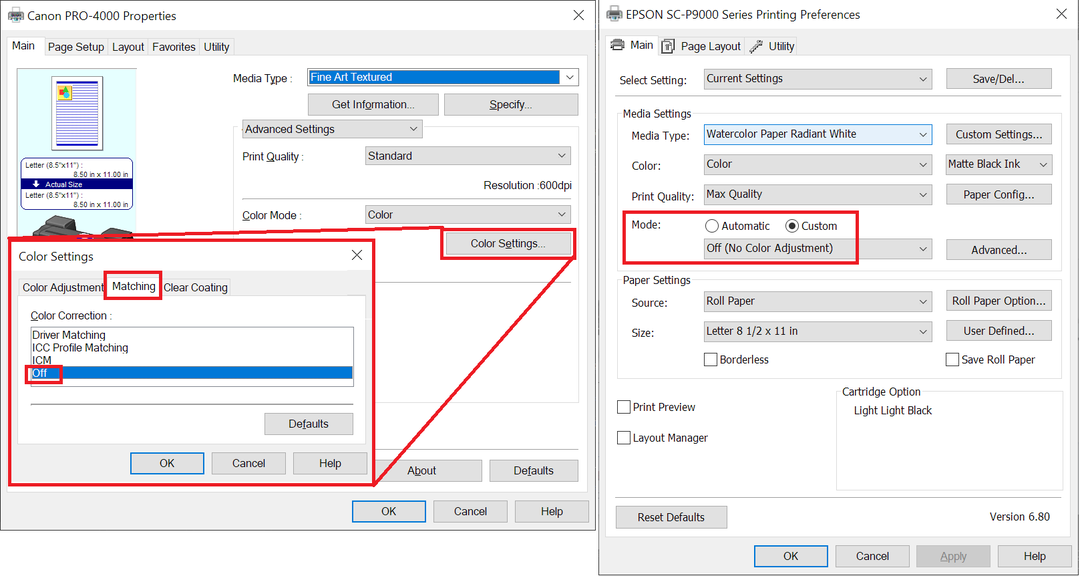Image resolution: width=1080 pixels, height=576 pixels.
Task: Open the Roll Paper Source dropdown
Action: click(818, 301)
